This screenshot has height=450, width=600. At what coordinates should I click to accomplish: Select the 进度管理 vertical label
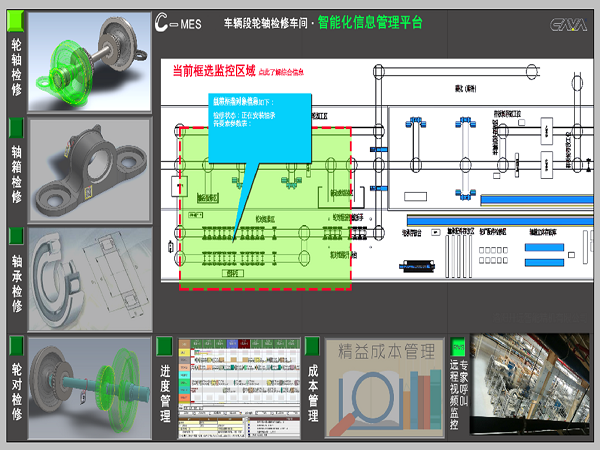coord(165,393)
